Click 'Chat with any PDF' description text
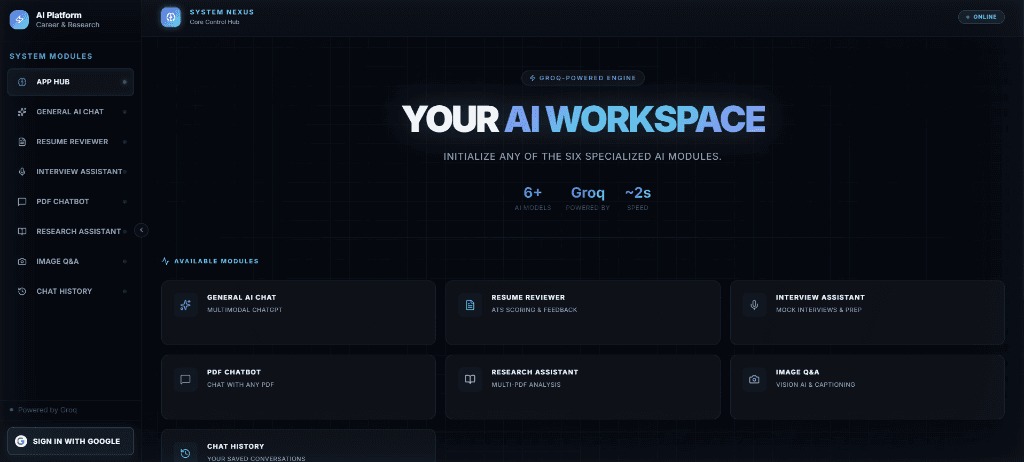The width and height of the screenshot is (1024, 462). [240, 385]
